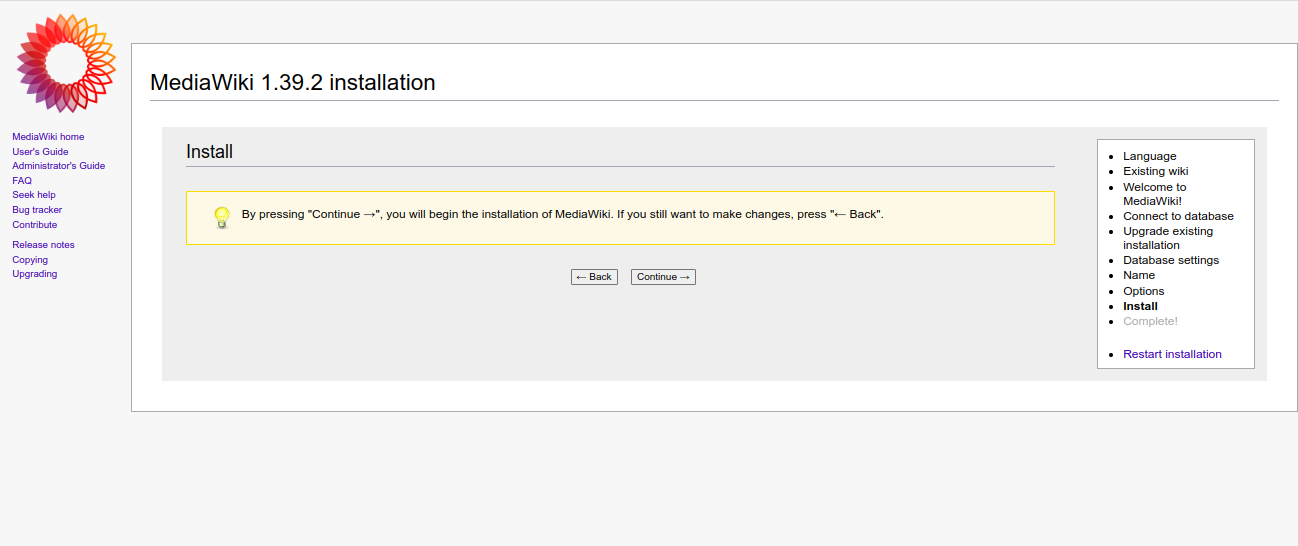Click the Restart installation link

[x=1172, y=354]
